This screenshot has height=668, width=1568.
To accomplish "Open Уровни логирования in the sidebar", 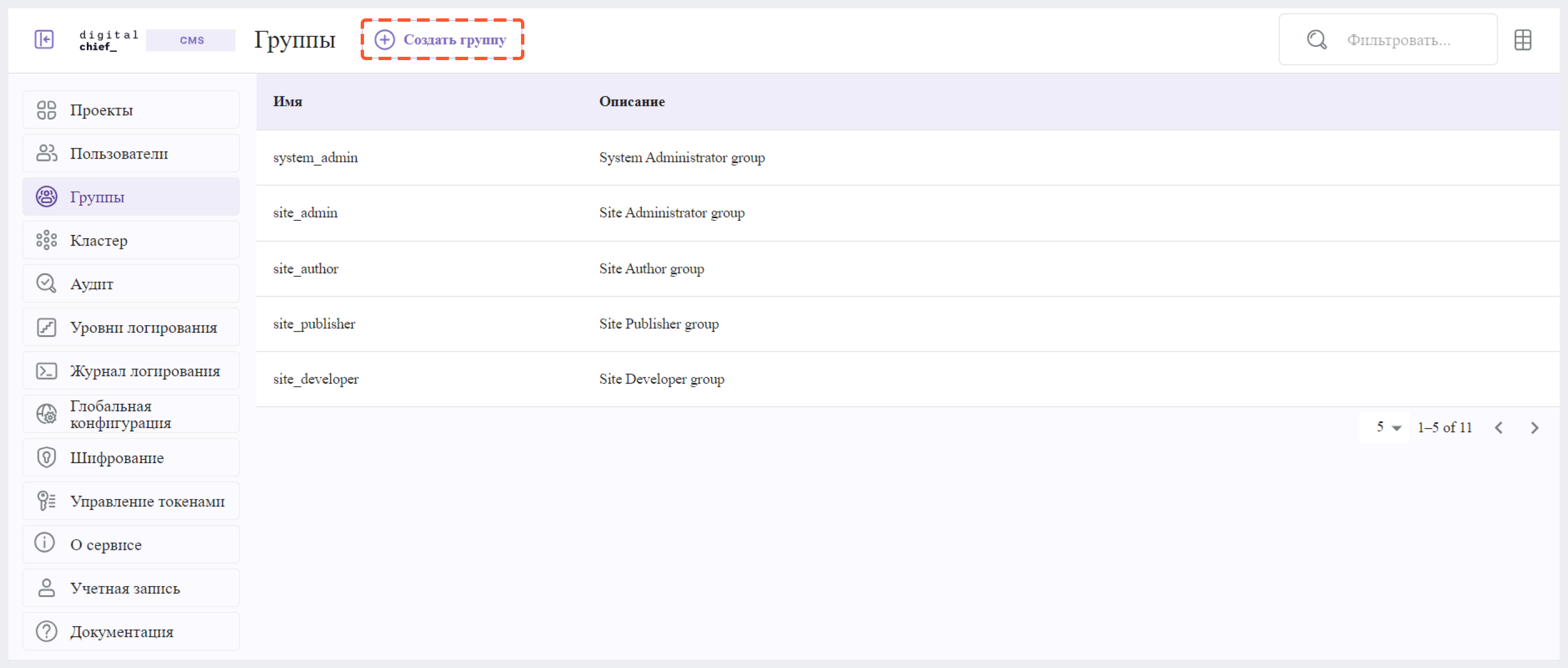I will (x=131, y=327).
